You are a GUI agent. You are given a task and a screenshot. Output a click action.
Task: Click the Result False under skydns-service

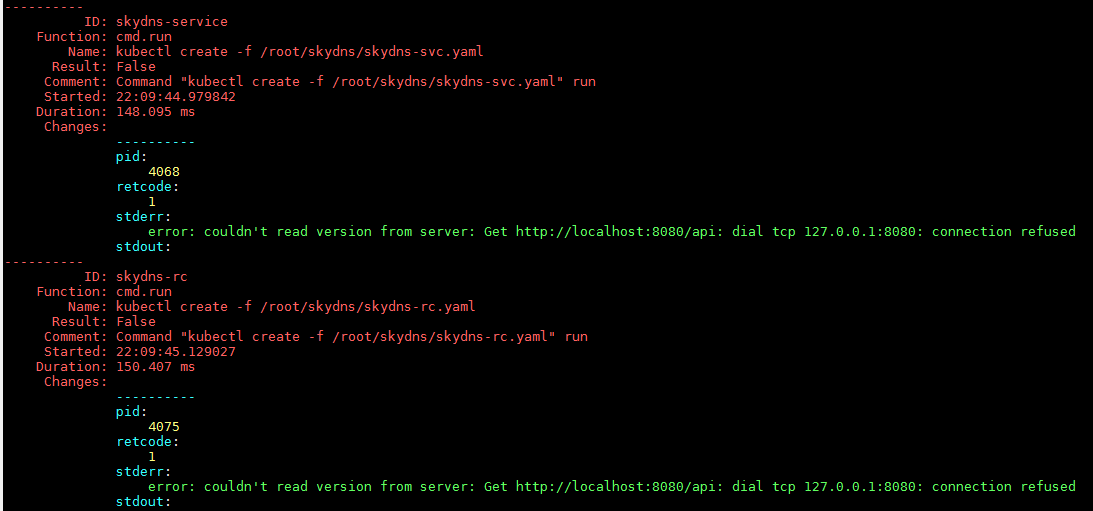coord(136,66)
